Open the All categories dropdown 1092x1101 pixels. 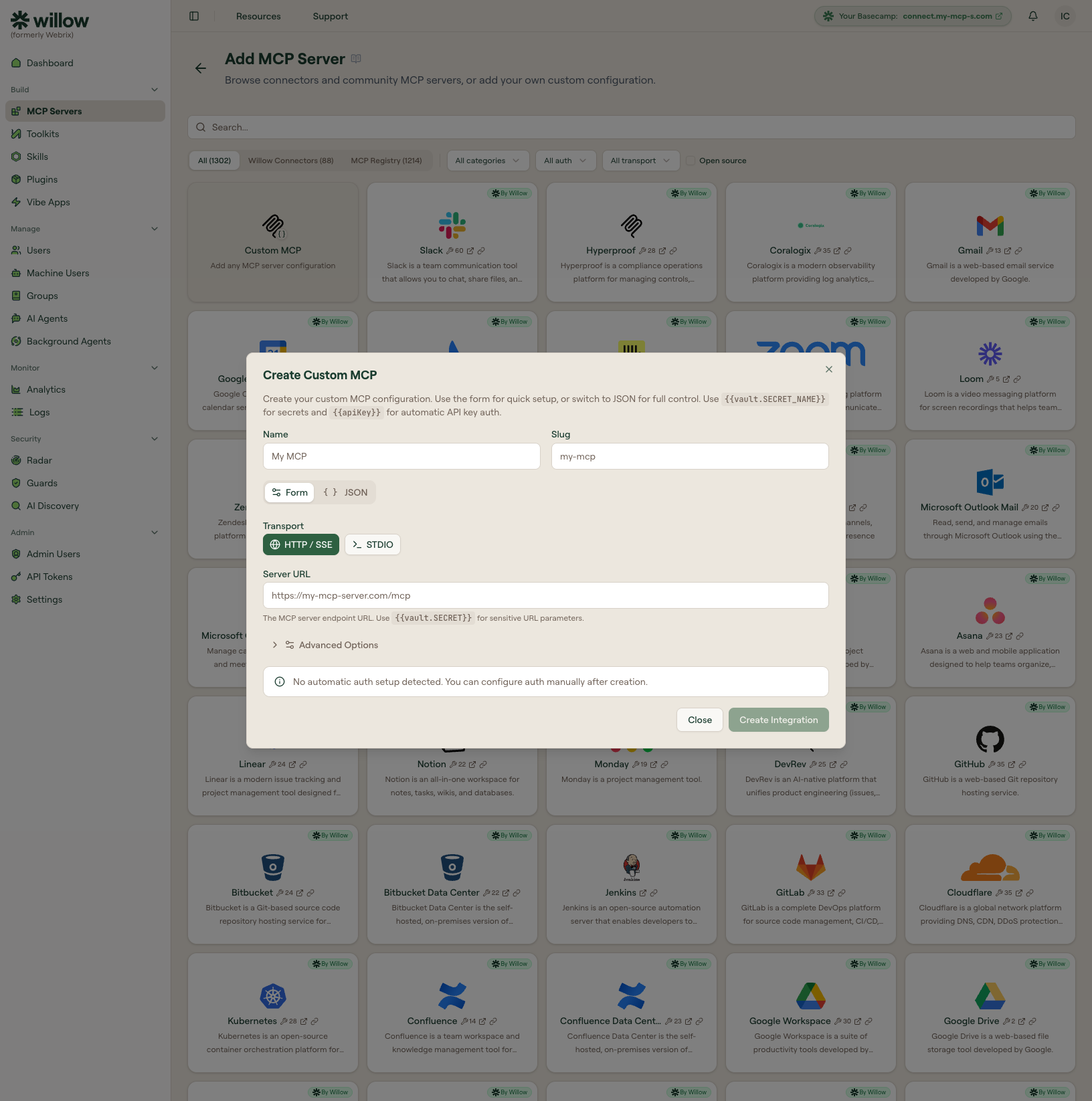(x=488, y=161)
